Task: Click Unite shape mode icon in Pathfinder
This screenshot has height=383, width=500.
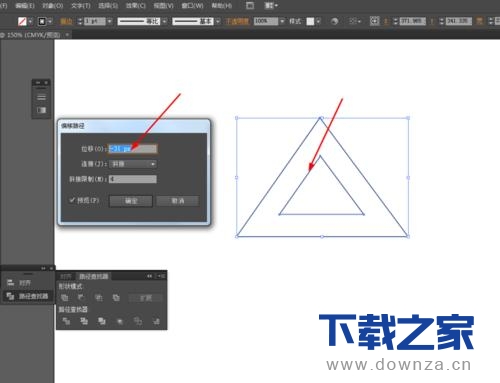Action: point(65,298)
